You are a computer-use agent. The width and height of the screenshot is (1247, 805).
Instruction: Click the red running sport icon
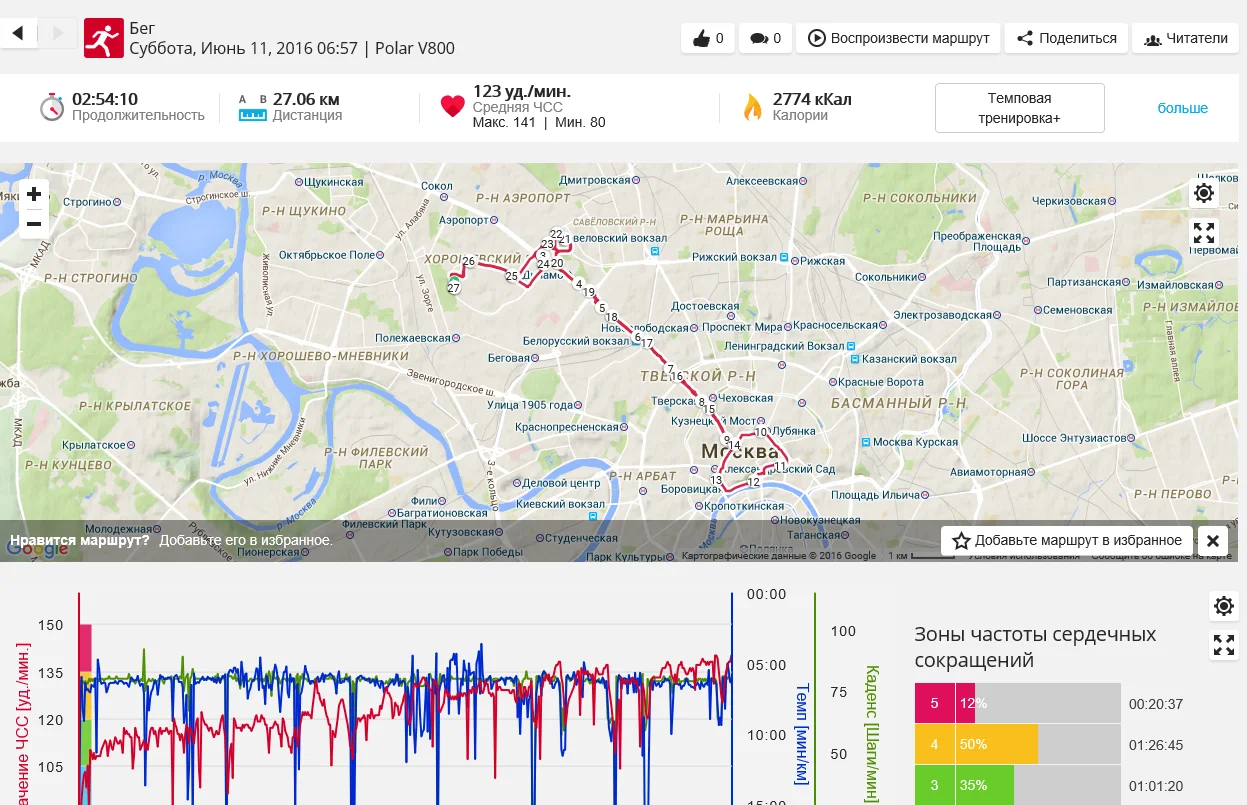click(x=102, y=38)
